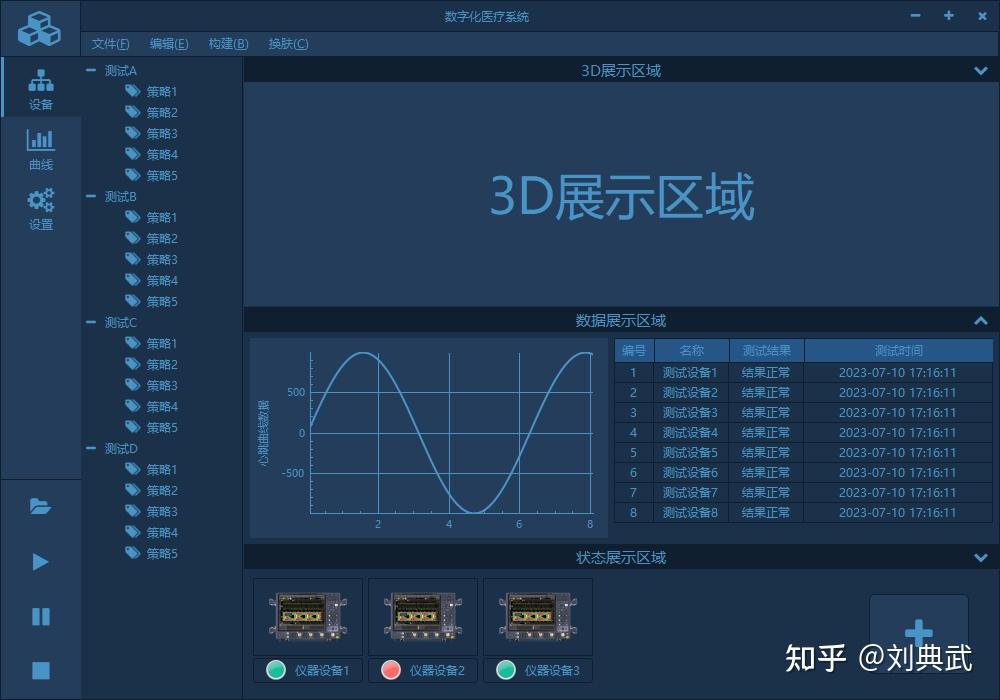Click the bookmark icon beside 策略1 under 测试A
The image size is (1000, 700).
pos(132,91)
